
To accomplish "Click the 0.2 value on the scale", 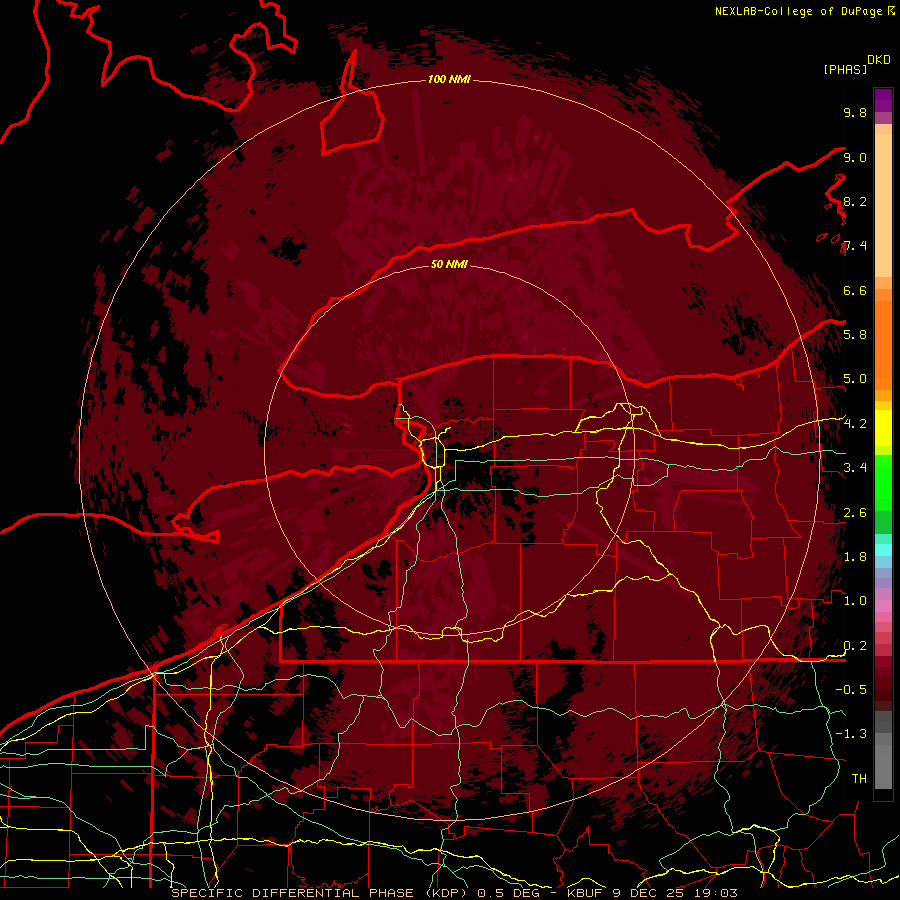I will [x=855, y=645].
